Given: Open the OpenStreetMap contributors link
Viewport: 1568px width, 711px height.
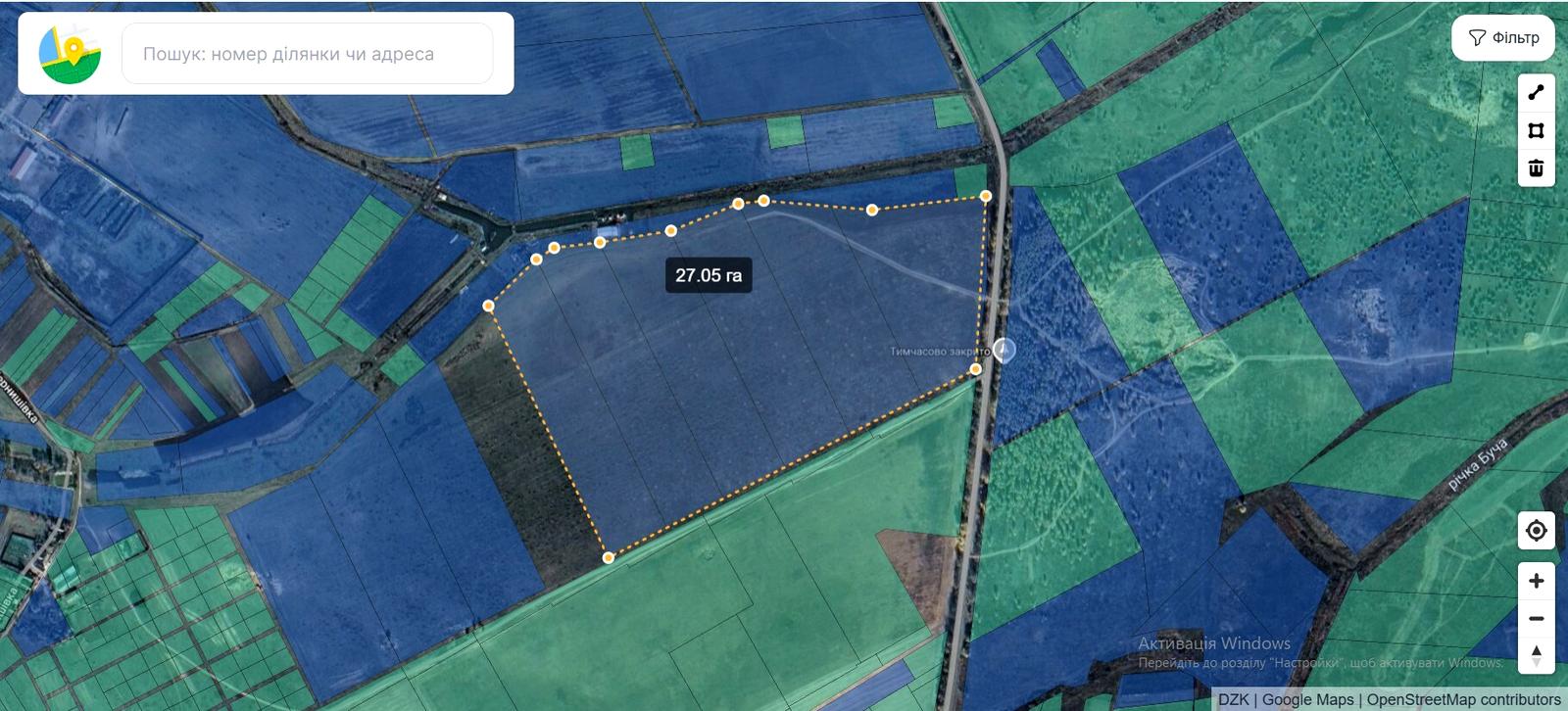Looking at the screenshot, I should click(1463, 699).
